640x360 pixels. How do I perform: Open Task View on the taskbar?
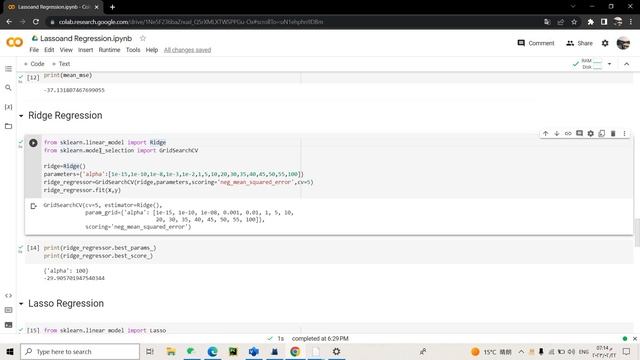[150, 351]
